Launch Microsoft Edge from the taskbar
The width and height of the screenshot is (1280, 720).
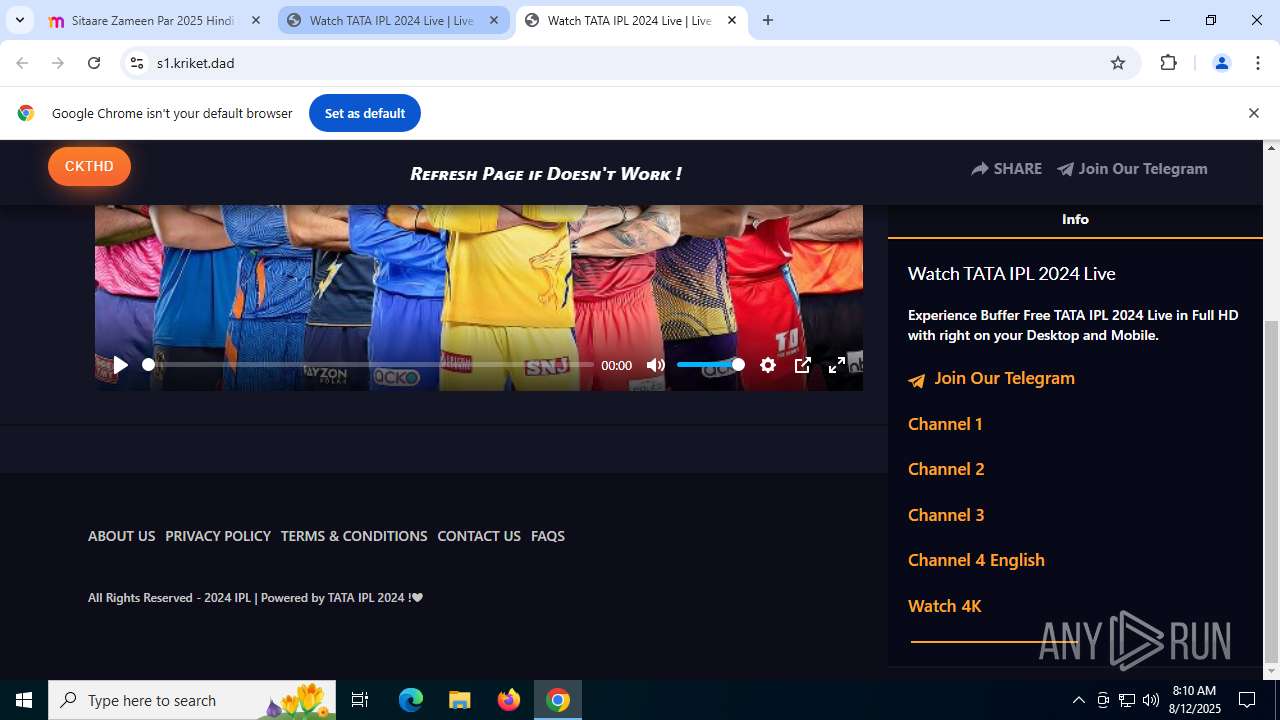[x=411, y=700]
